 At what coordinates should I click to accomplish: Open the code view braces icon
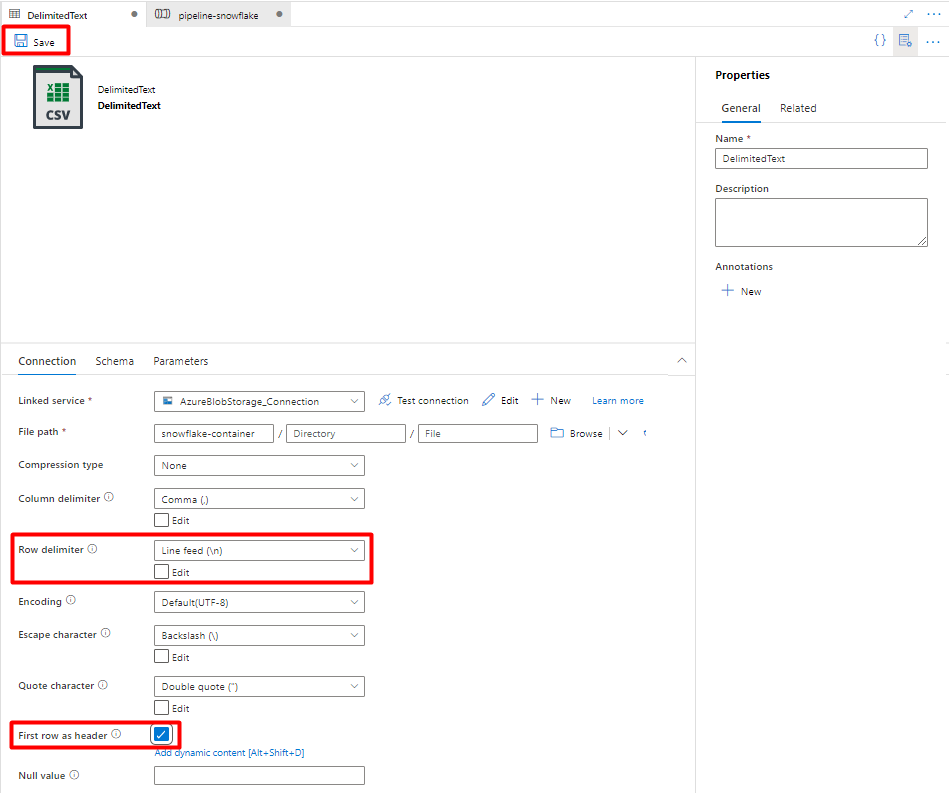click(x=880, y=41)
